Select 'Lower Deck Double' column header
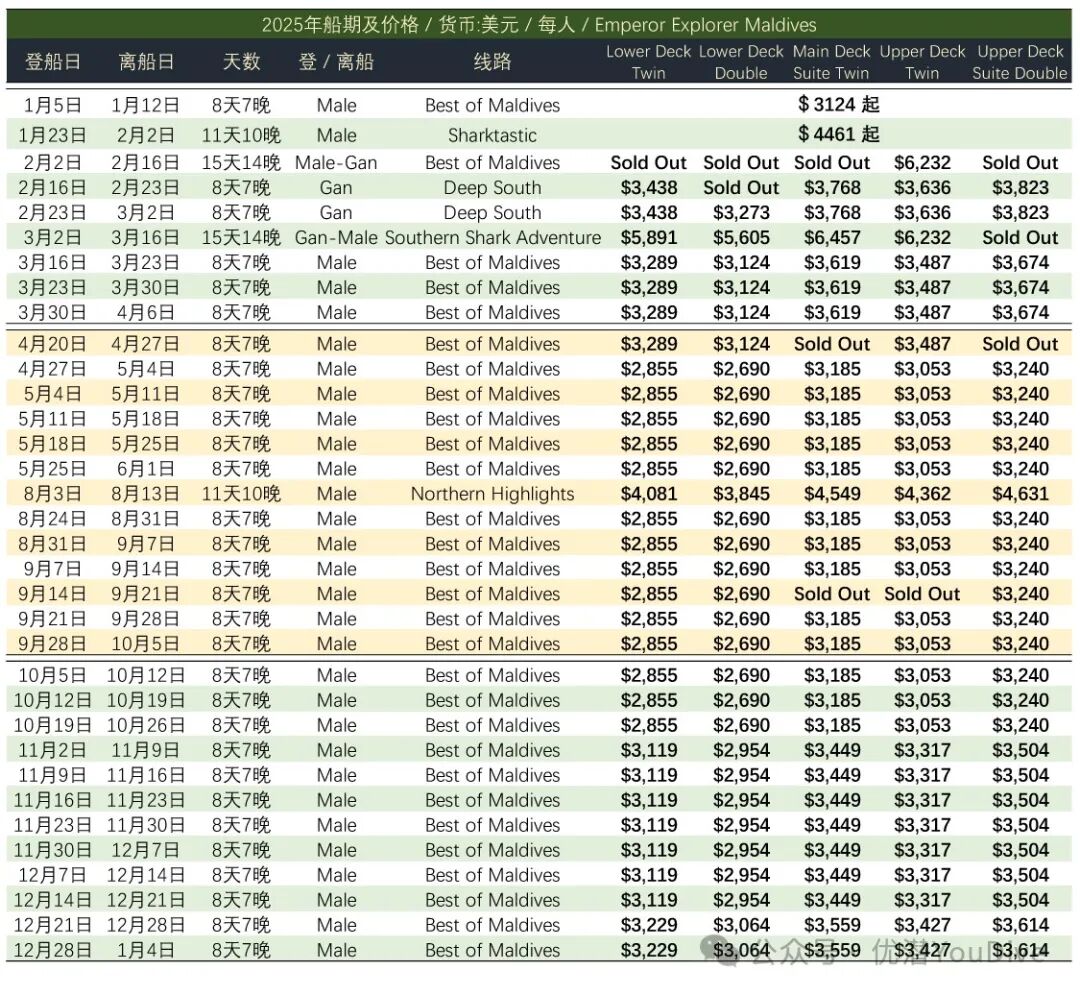 click(x=741, y=62)
